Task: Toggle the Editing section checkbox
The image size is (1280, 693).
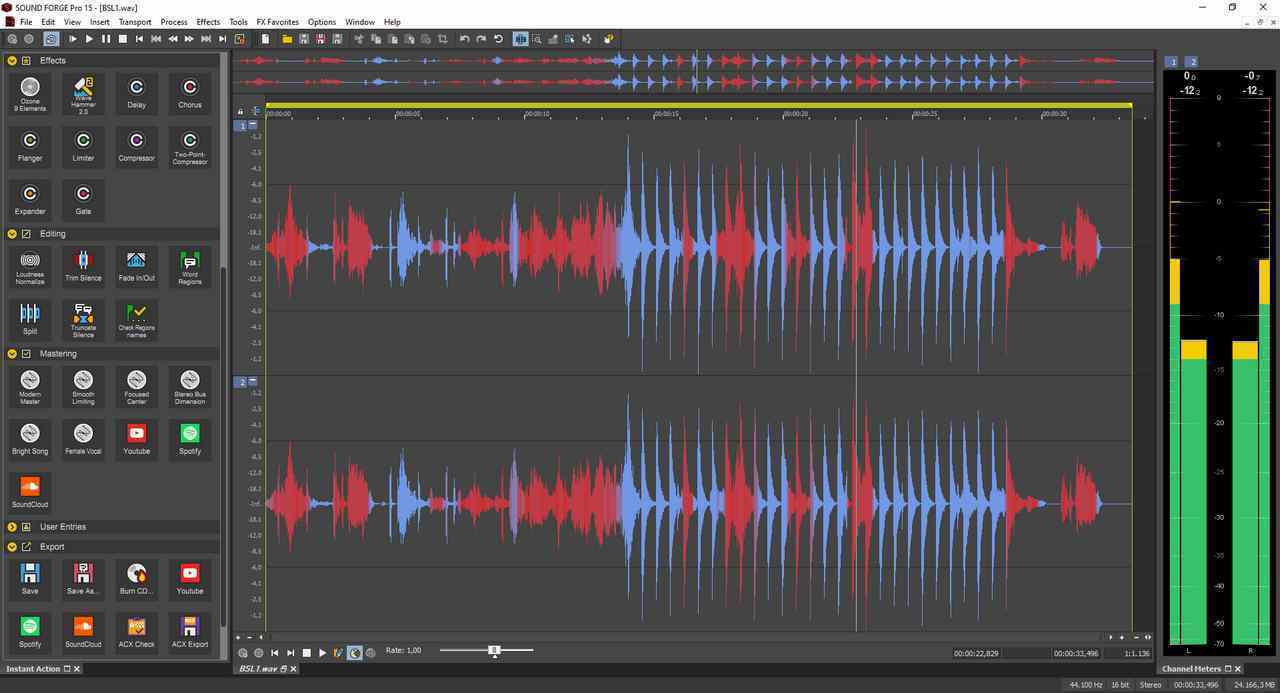Action: coord(26,234)
